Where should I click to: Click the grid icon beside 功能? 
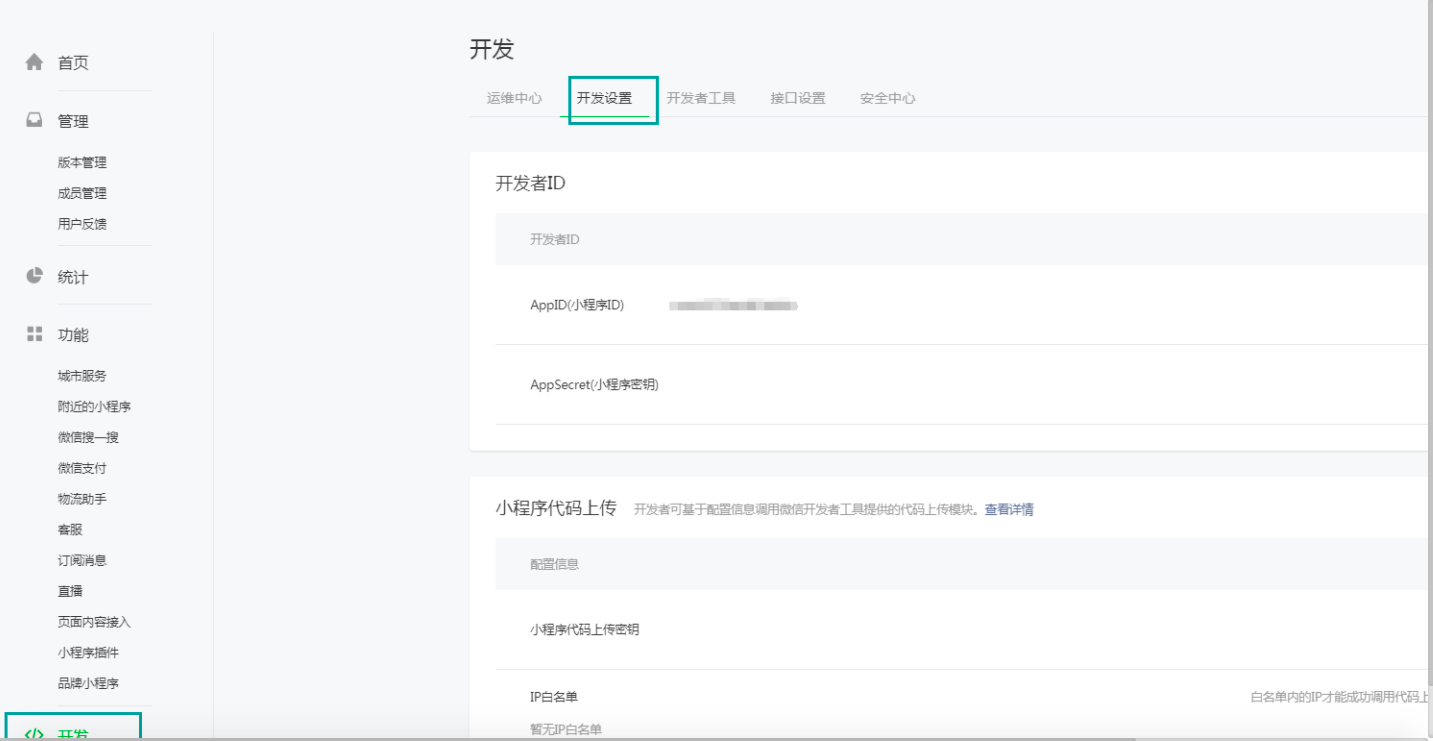34,334
